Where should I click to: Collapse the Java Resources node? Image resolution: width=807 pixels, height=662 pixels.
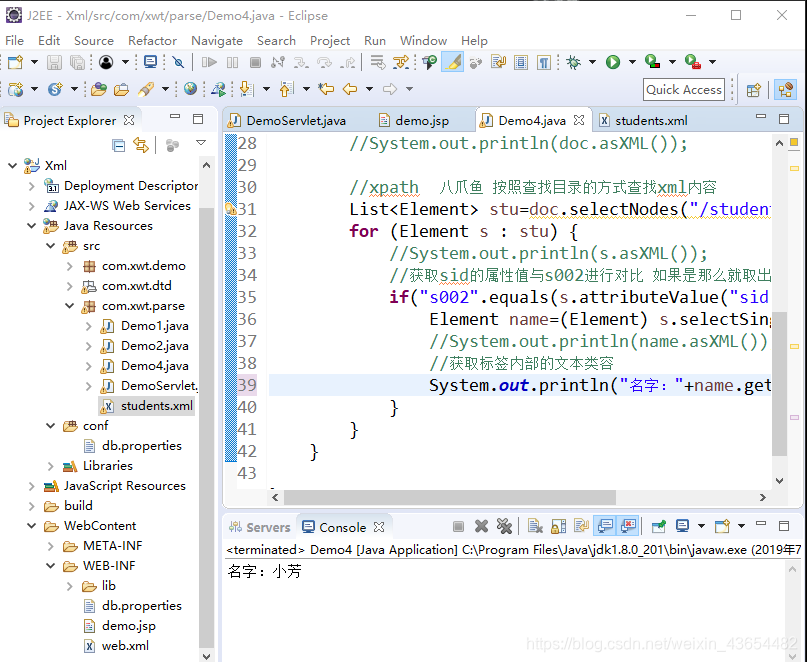(x=31, y=226)
